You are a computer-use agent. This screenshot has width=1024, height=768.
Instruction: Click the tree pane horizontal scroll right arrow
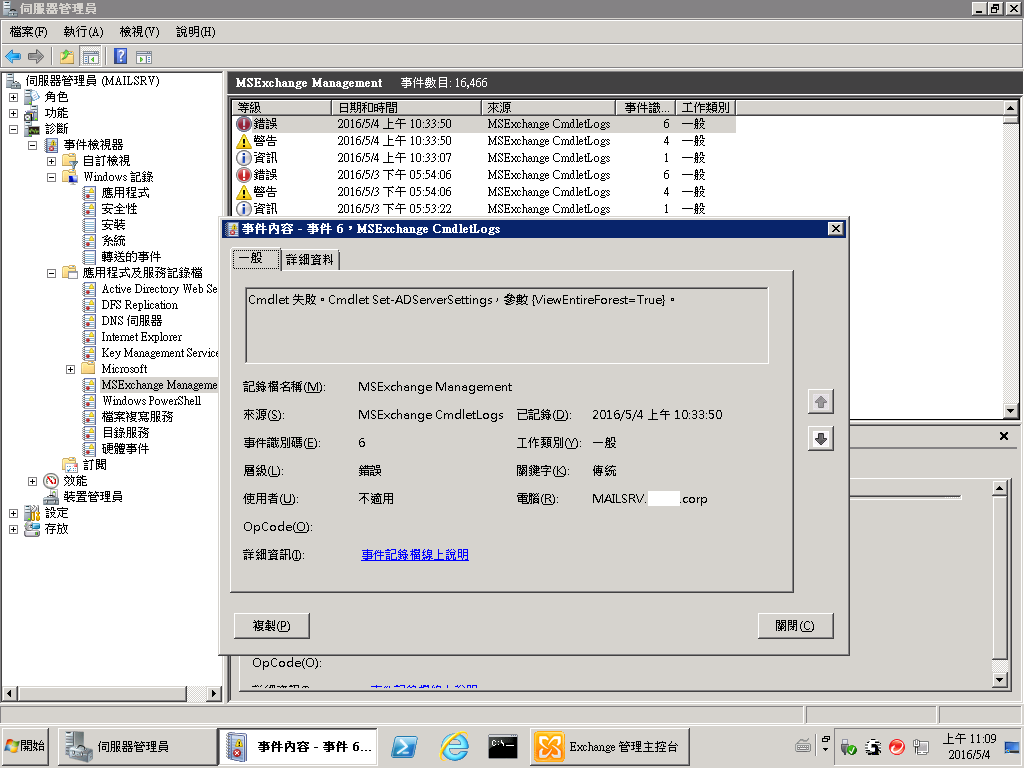click(213, 694)
